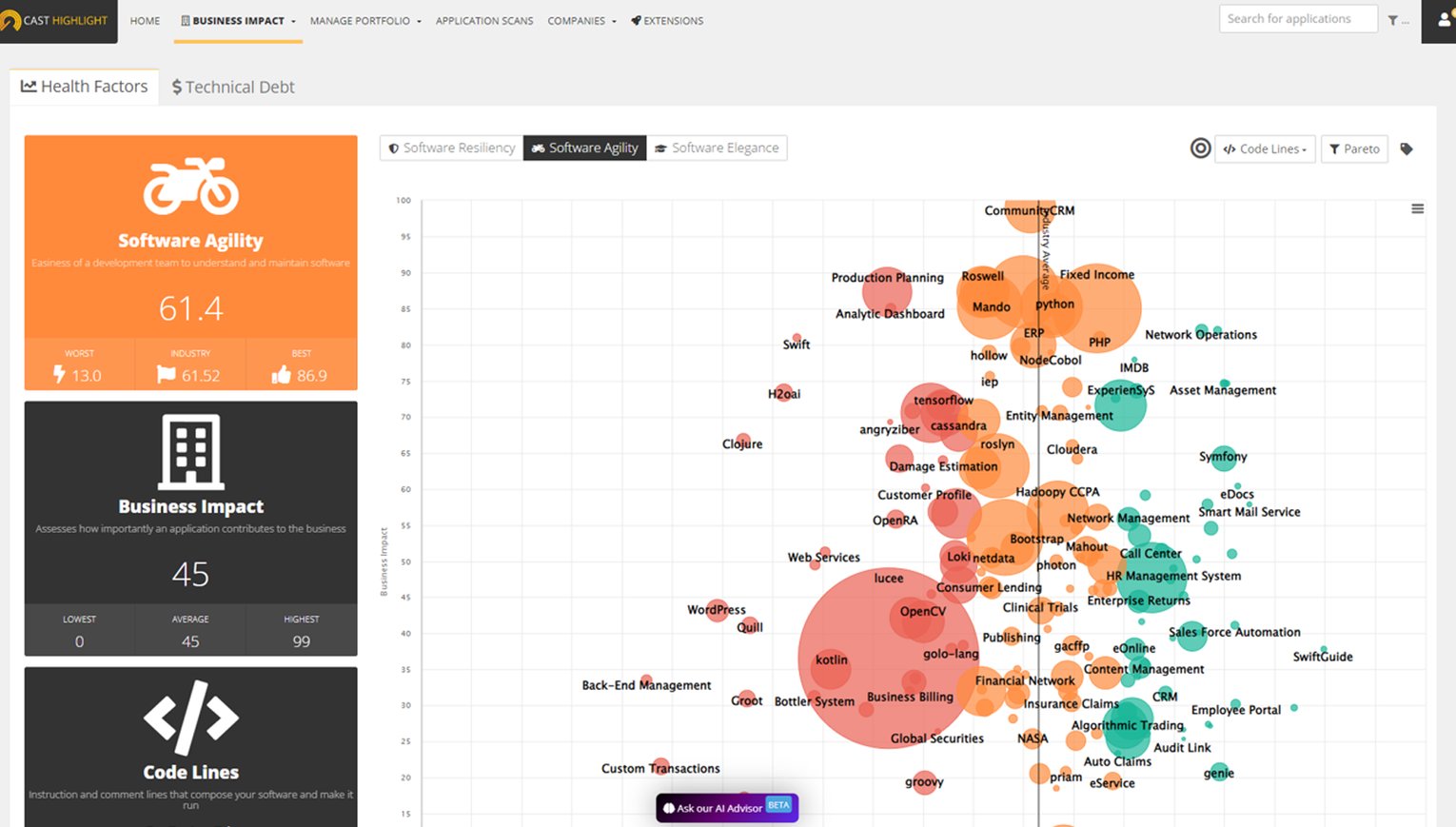Expand the Manage Portfolio menu
The width and height of the screenshot is (1456, 827).
click(364, 21)
